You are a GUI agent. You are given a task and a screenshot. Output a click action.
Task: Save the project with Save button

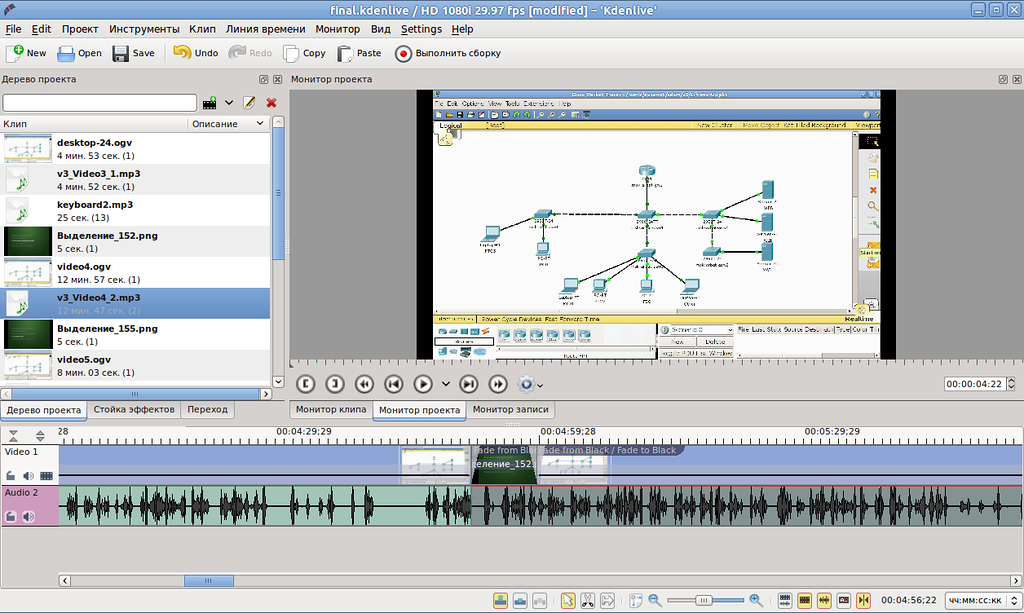point(133,54)
